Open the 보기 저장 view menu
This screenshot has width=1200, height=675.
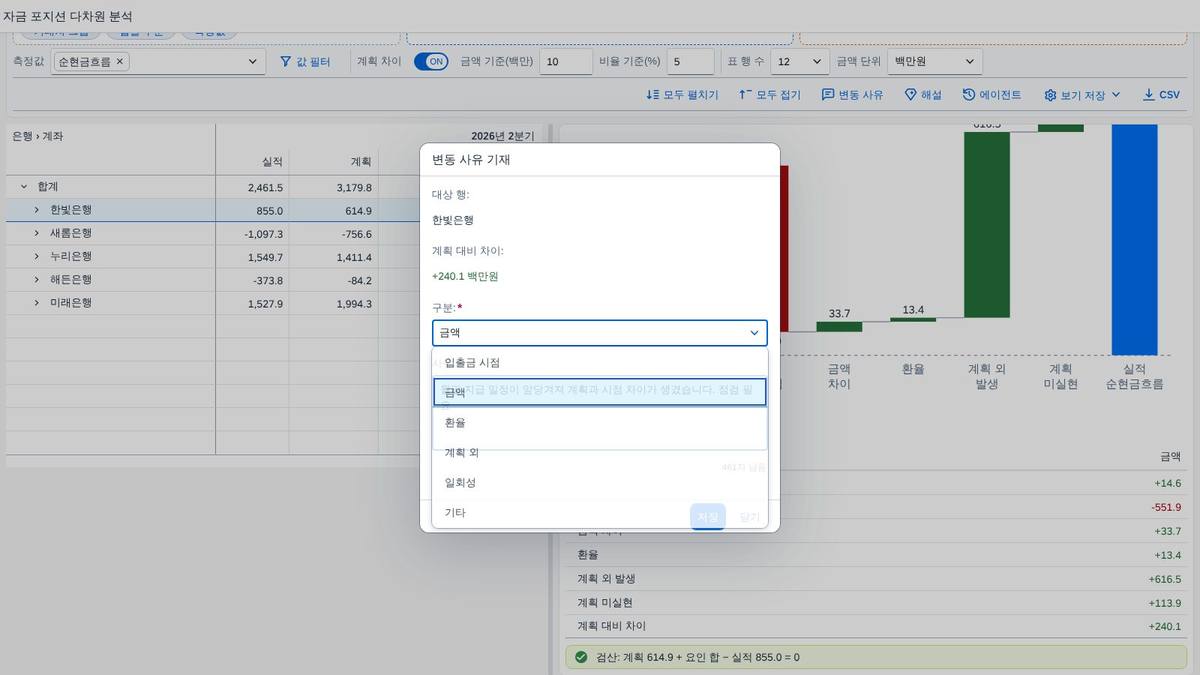[x=1083, y=95]
